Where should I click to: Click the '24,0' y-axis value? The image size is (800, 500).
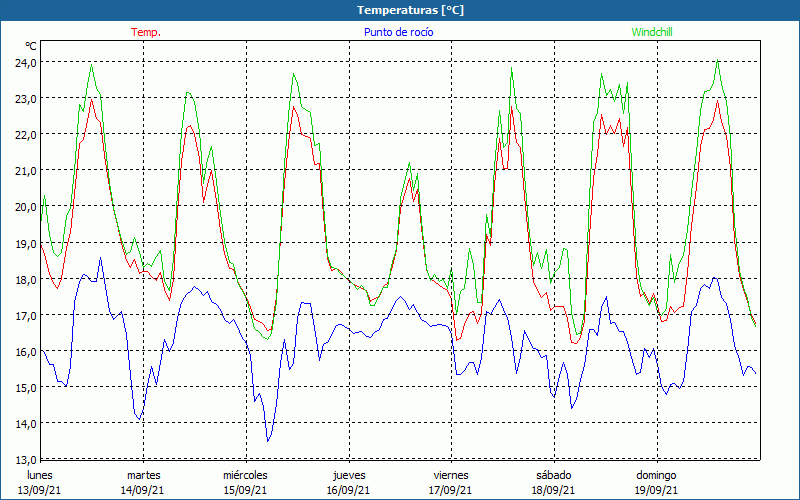click(x=26, y=63)
